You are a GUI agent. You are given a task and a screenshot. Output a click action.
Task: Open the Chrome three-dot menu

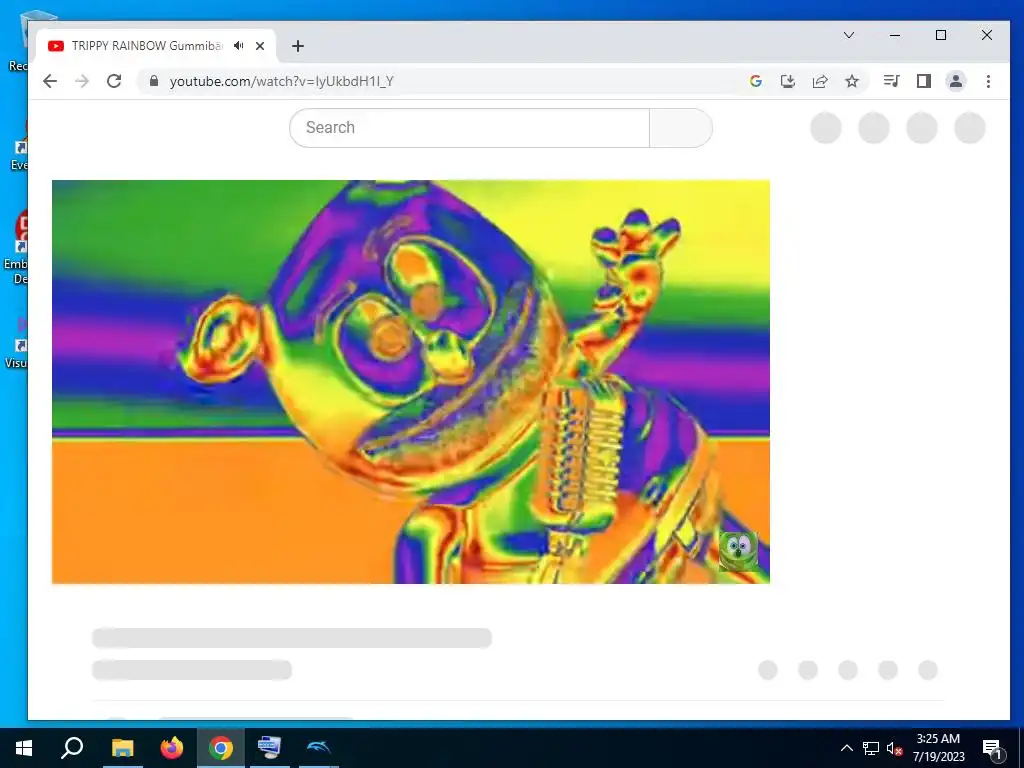pyautogui.click(x=988, y=81)
